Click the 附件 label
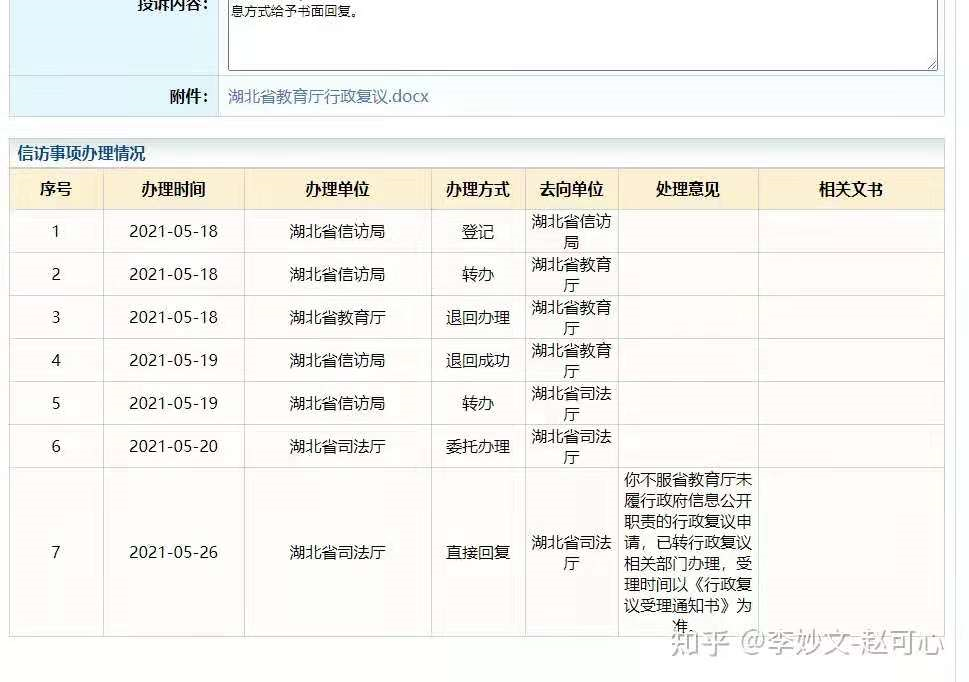The image size is (969, 682). (x=188, y=96)
